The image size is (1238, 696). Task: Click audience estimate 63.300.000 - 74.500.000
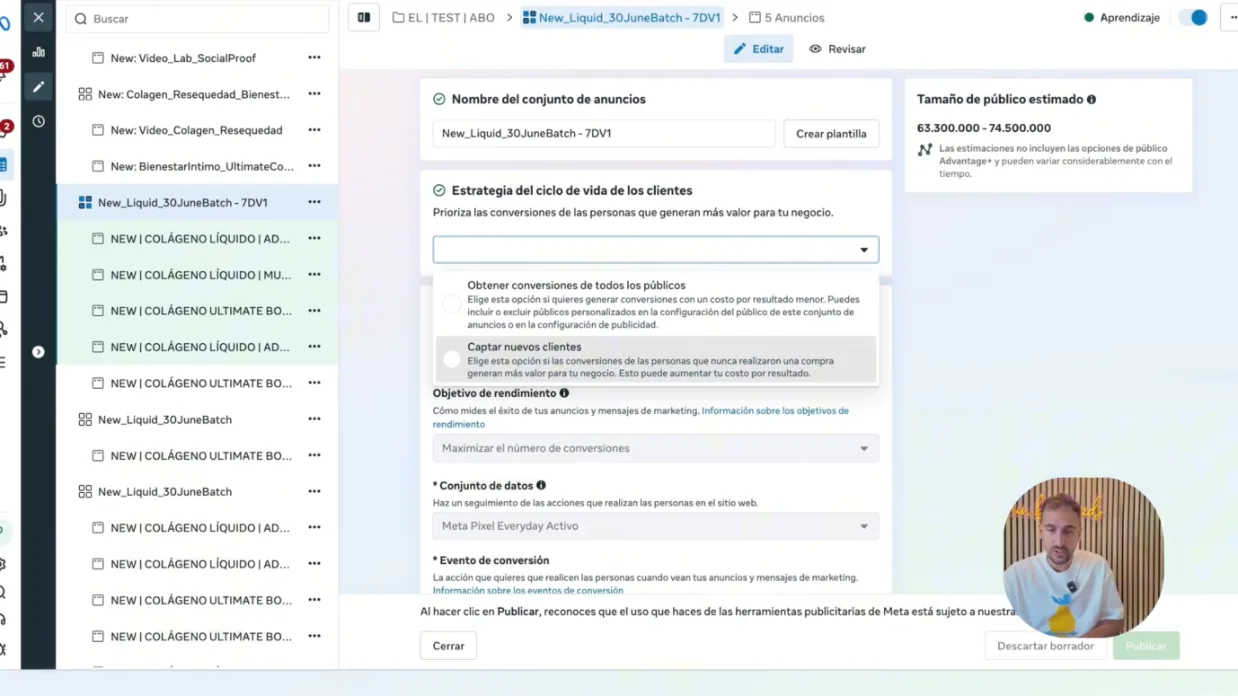pos(984,128)
